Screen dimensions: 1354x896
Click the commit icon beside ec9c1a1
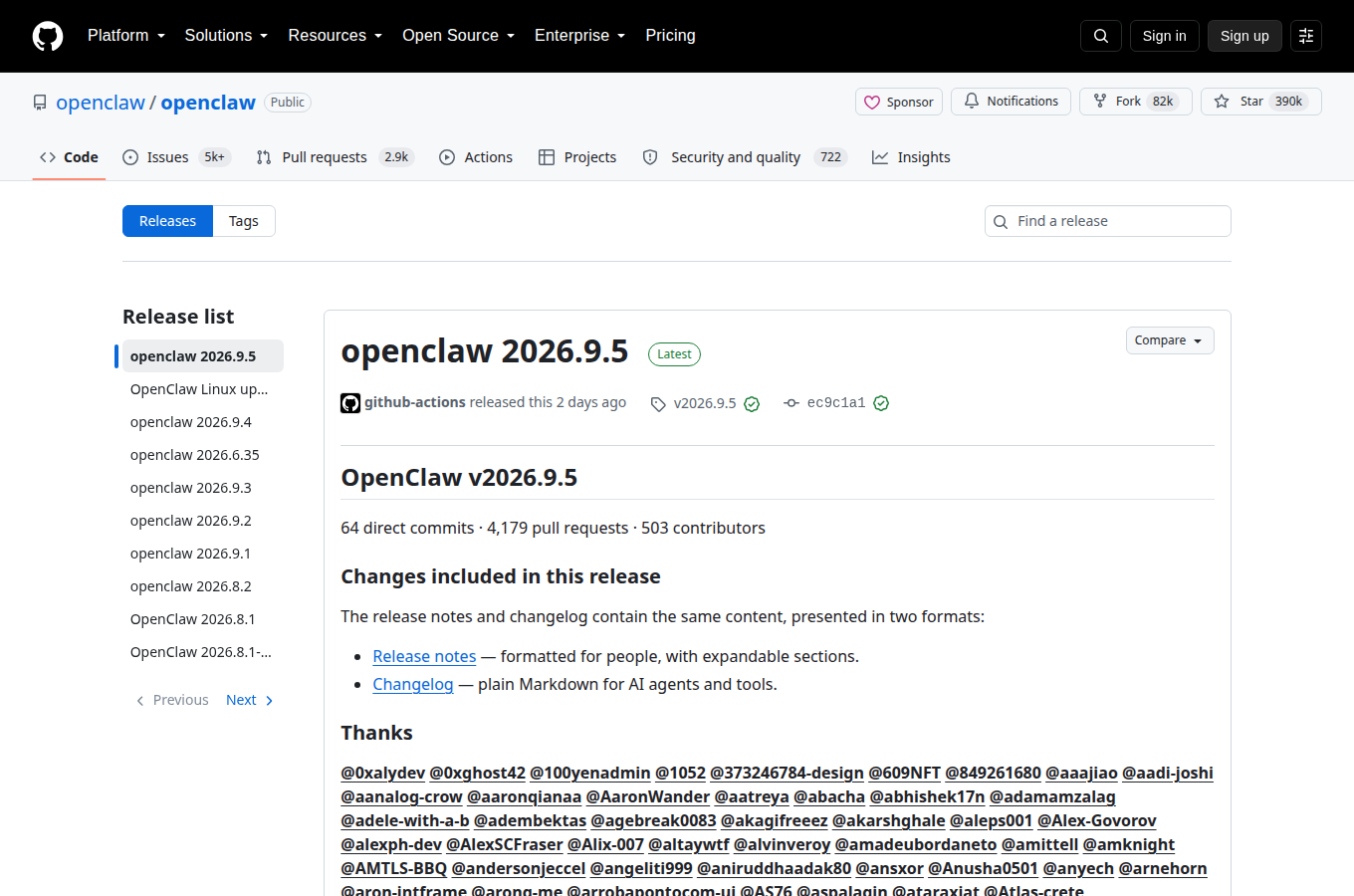click(791, 403)
